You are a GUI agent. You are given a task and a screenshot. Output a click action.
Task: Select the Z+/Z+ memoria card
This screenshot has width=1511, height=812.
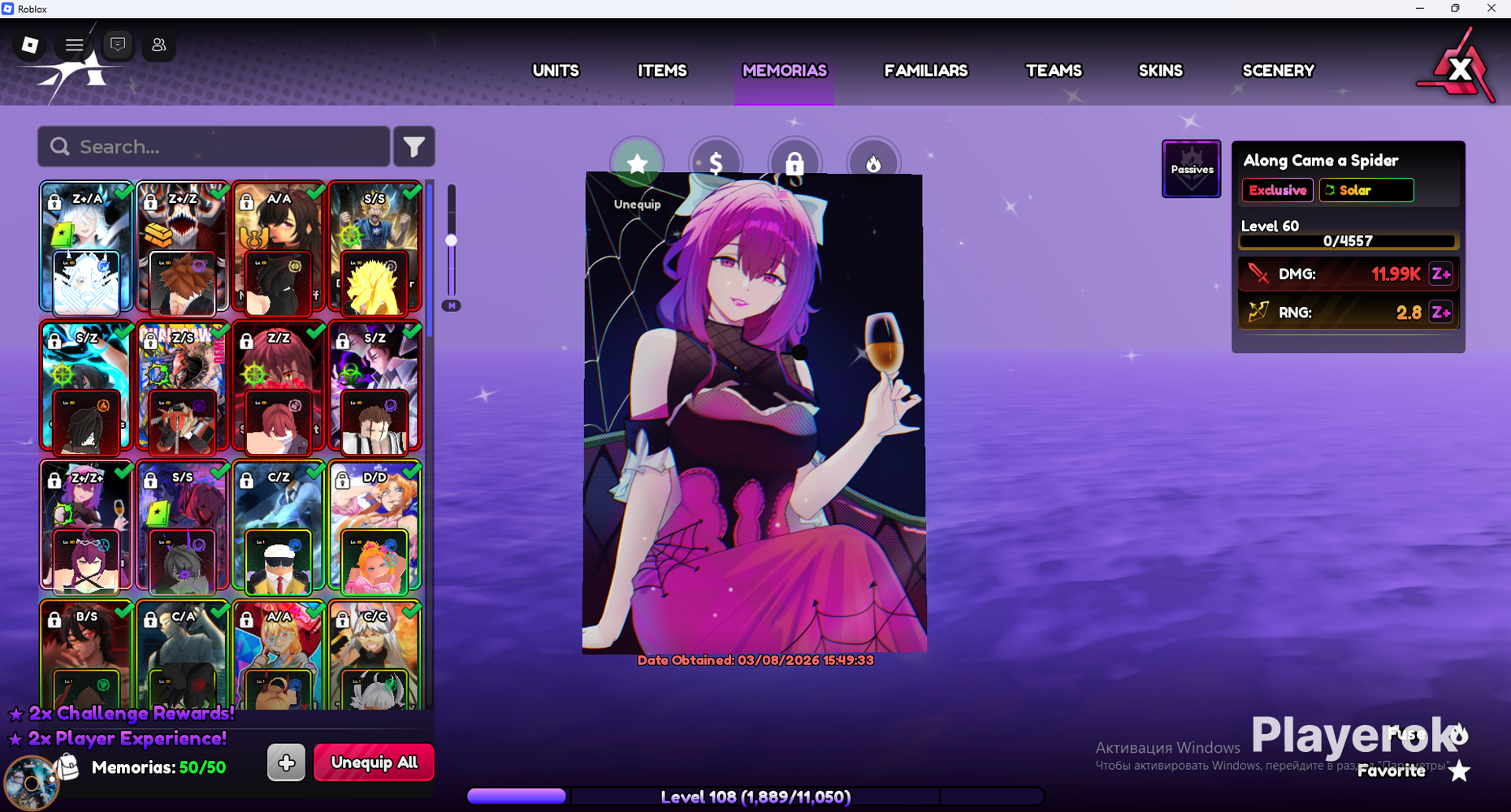coord(86,526)
